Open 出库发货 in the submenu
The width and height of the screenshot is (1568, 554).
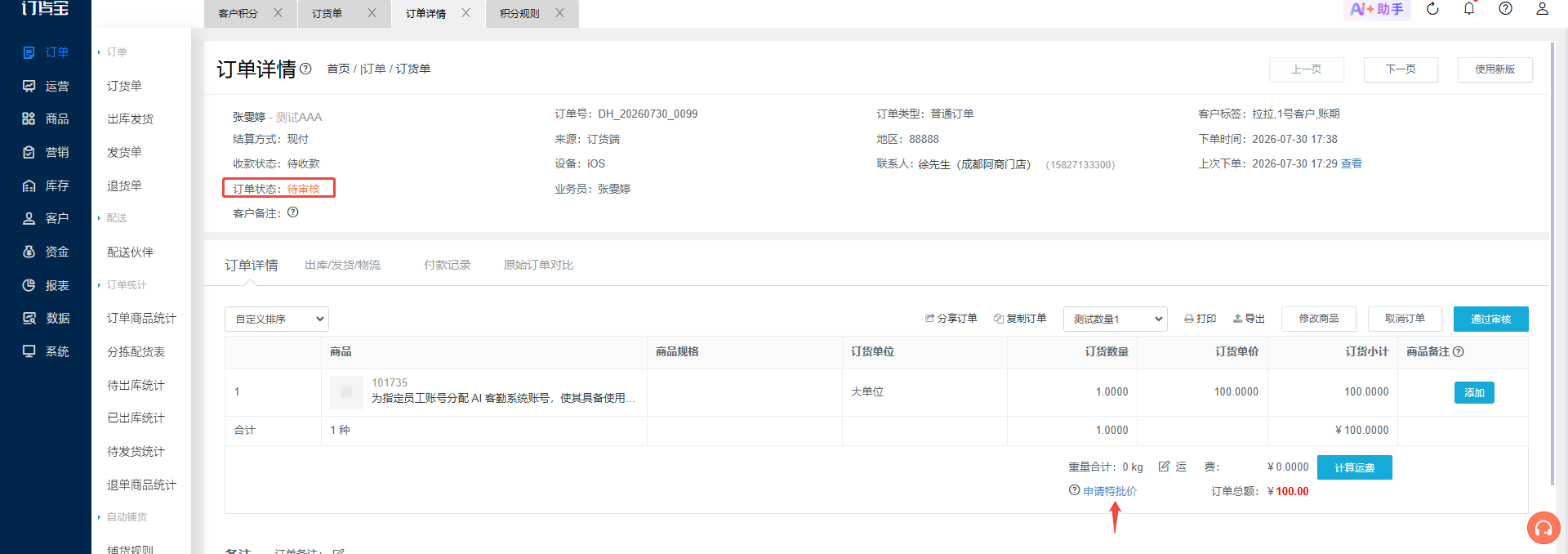[131, 118]
